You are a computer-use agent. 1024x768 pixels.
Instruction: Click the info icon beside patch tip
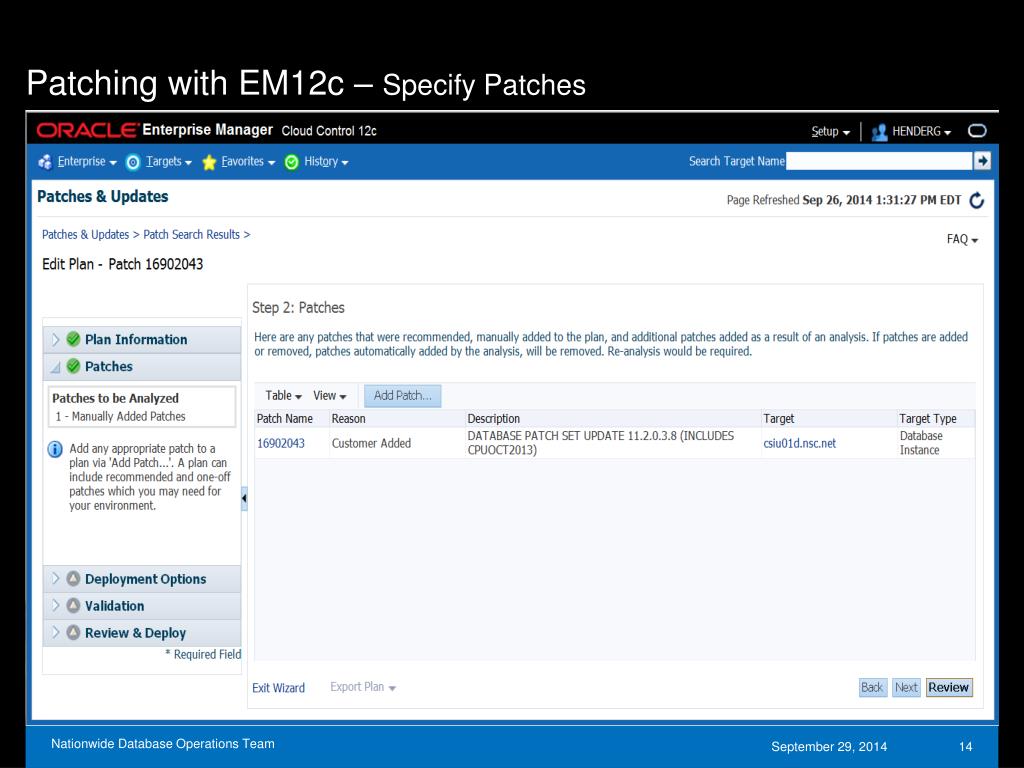(x=56, y=449)
